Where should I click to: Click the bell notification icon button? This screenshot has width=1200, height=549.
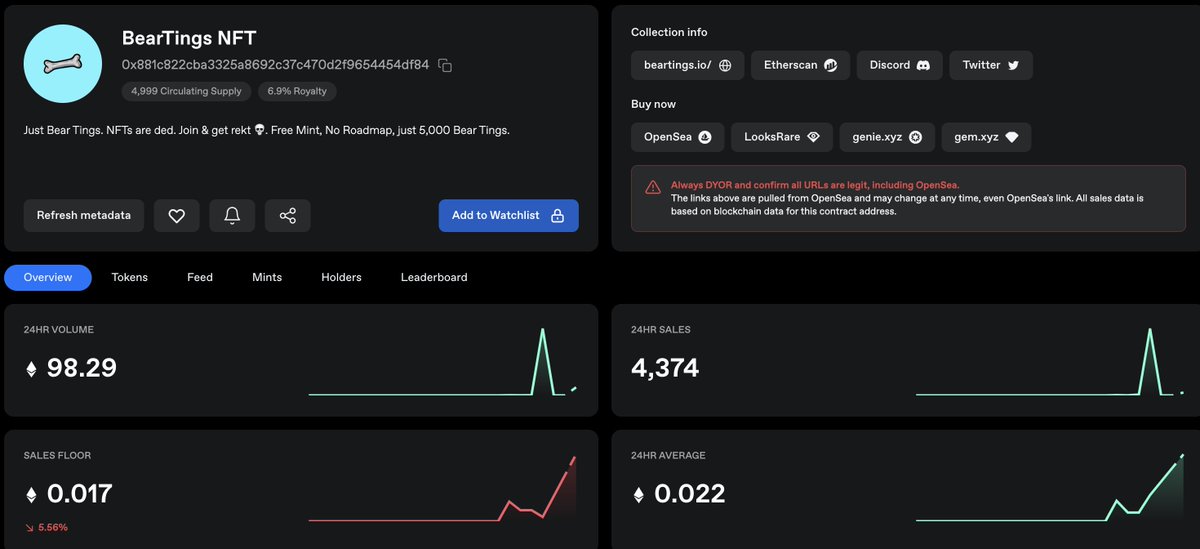tap(232, 215)
